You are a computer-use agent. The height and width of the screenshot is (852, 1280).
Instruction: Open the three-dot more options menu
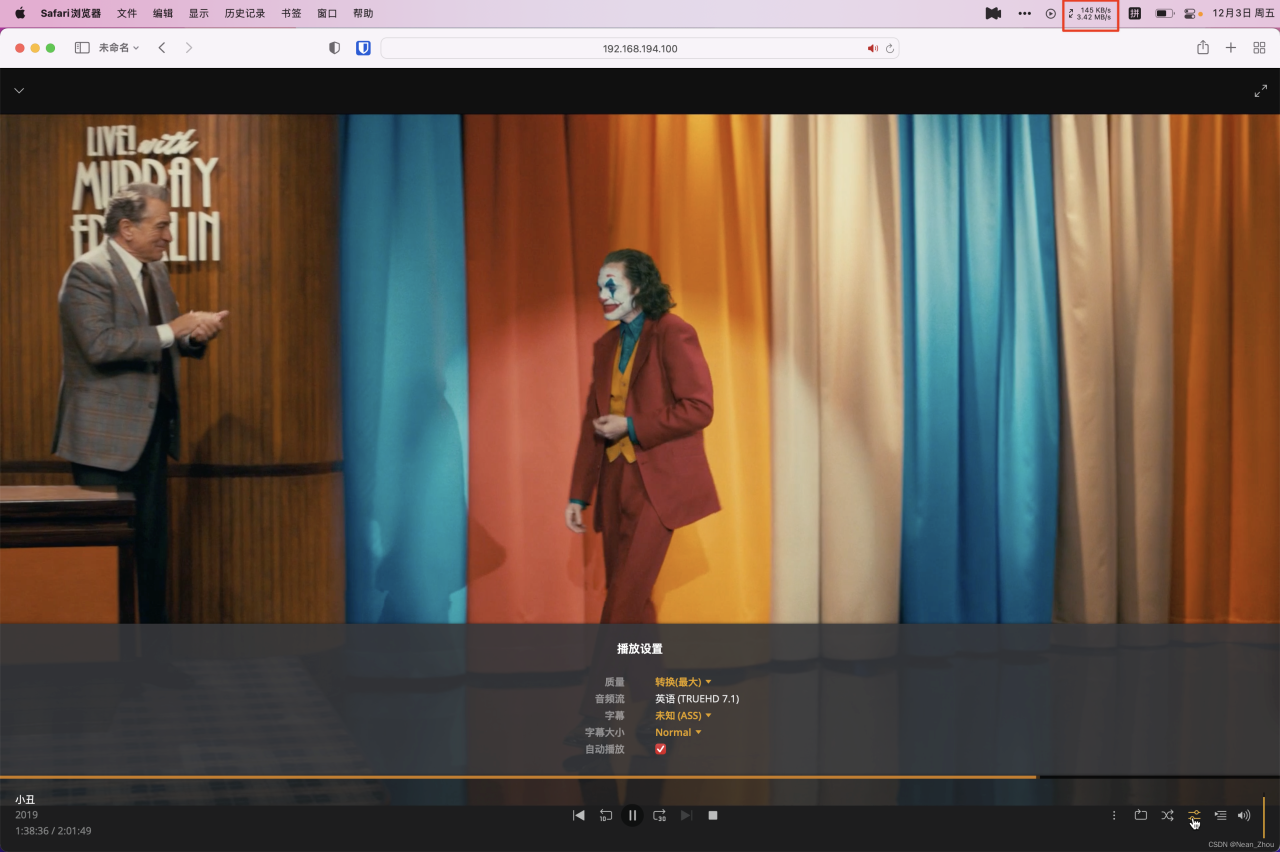[1114, 815]
